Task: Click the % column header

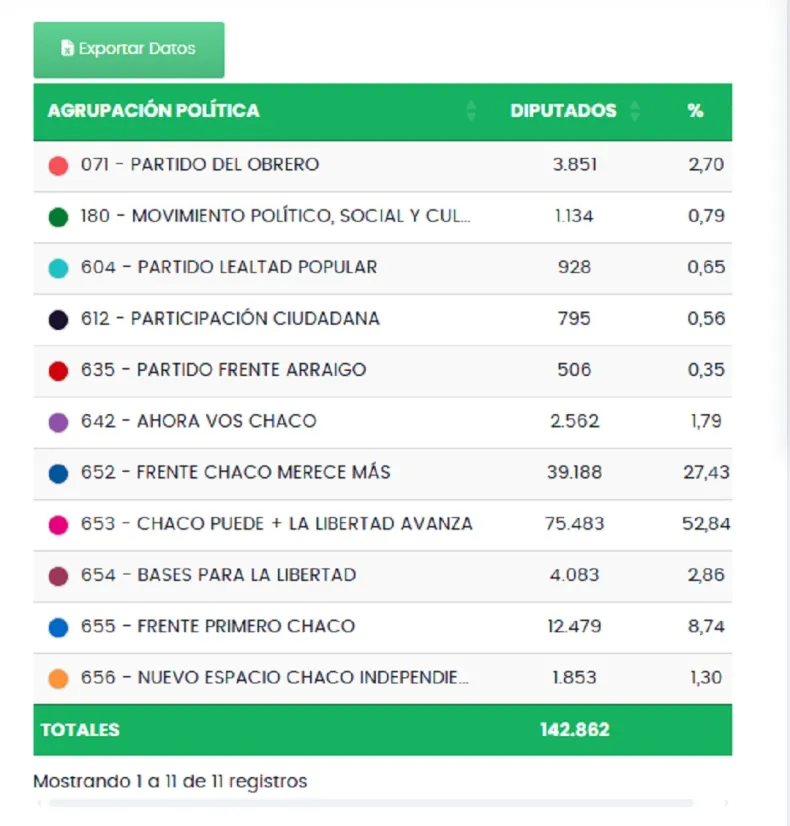Action: pos(695,111)
